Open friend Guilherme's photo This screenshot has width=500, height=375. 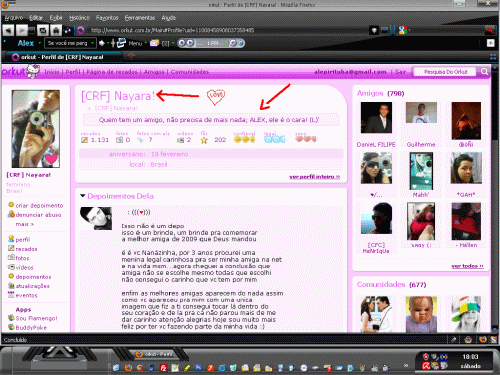point(421,113)
